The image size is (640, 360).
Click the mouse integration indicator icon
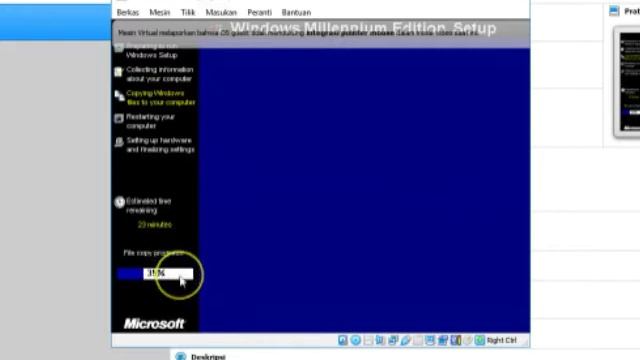click(468, 340)
